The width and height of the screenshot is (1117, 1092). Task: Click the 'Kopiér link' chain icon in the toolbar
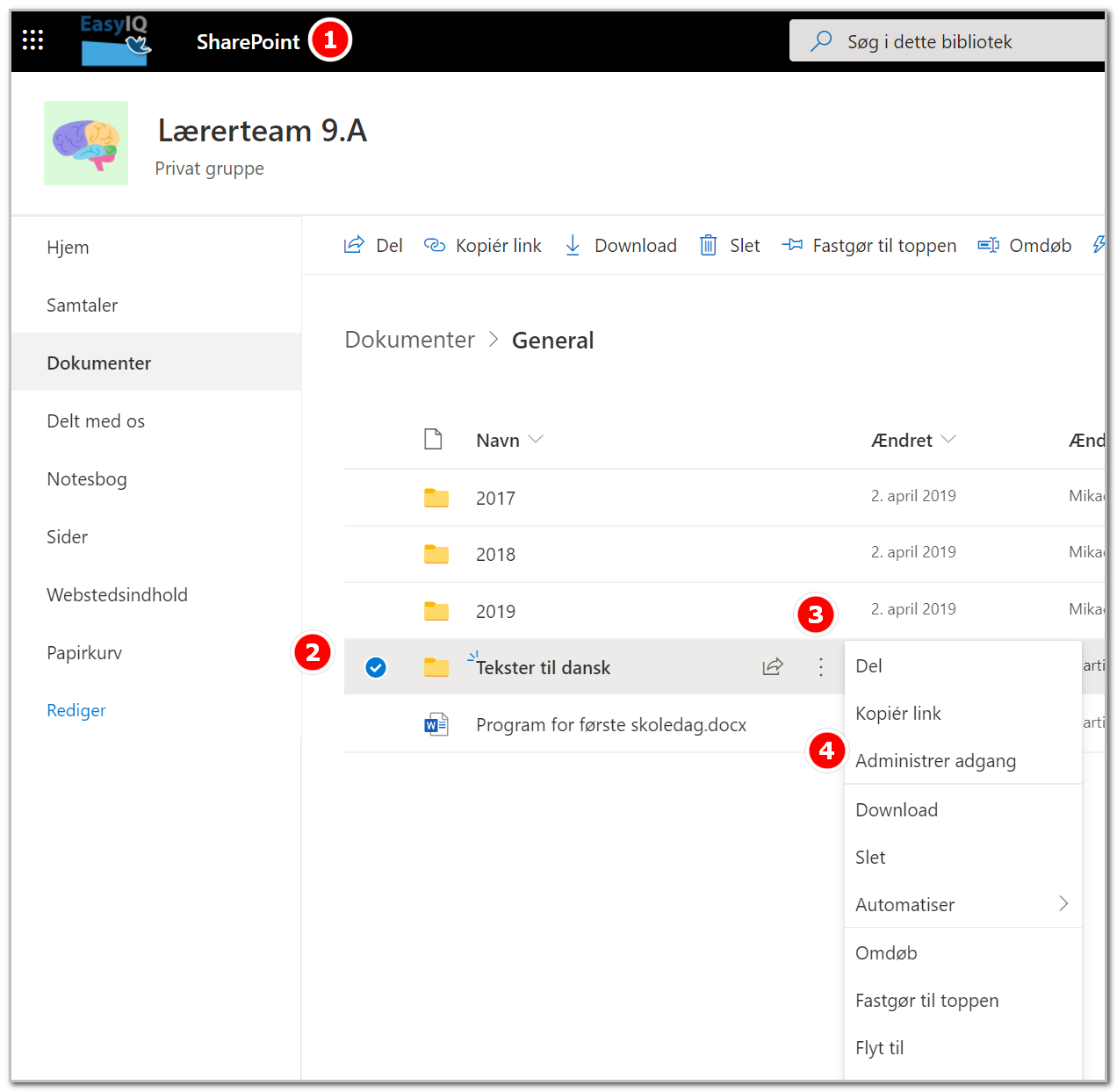pyautogui.click(x=435, y=245)
